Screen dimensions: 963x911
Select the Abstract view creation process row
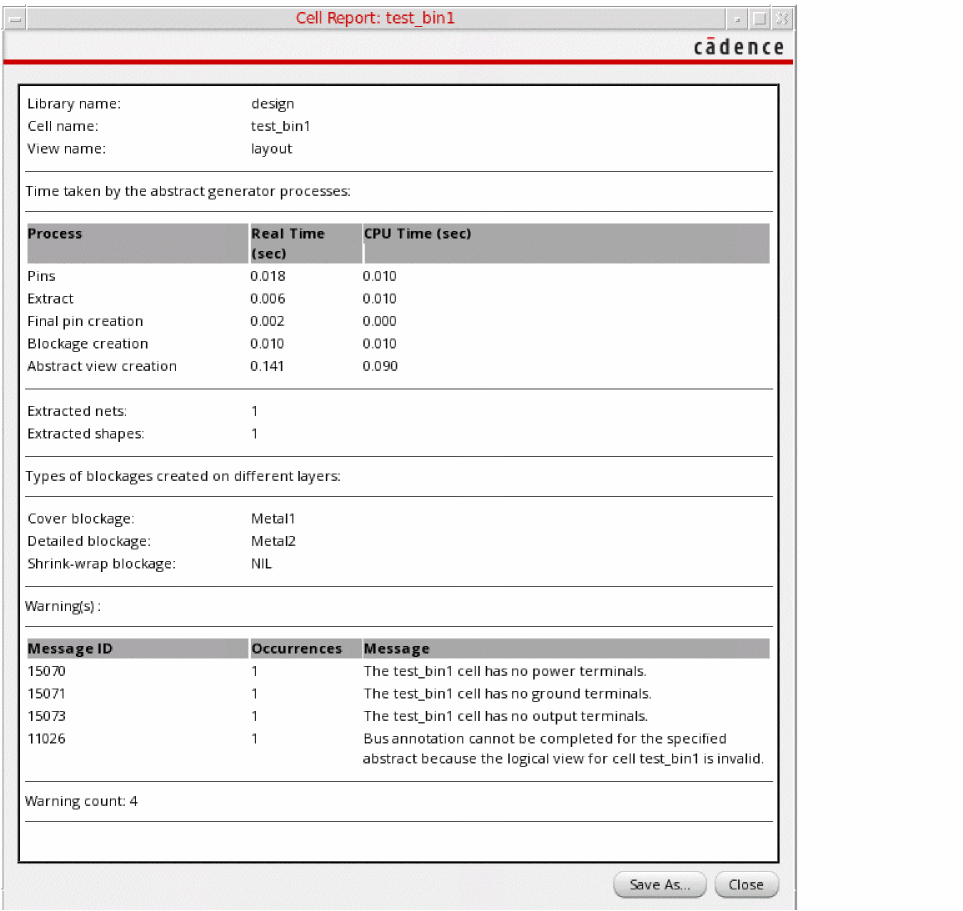(102, 366)
